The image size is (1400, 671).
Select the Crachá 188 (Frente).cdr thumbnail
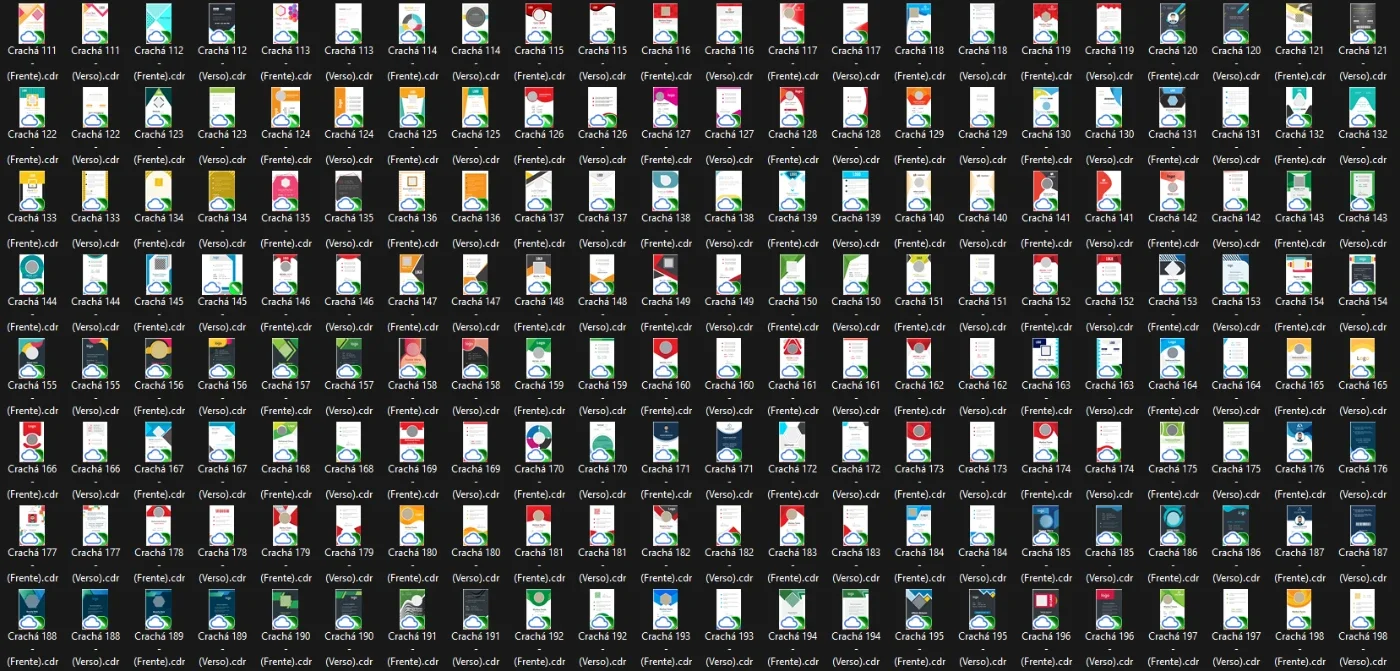[32, 608]
